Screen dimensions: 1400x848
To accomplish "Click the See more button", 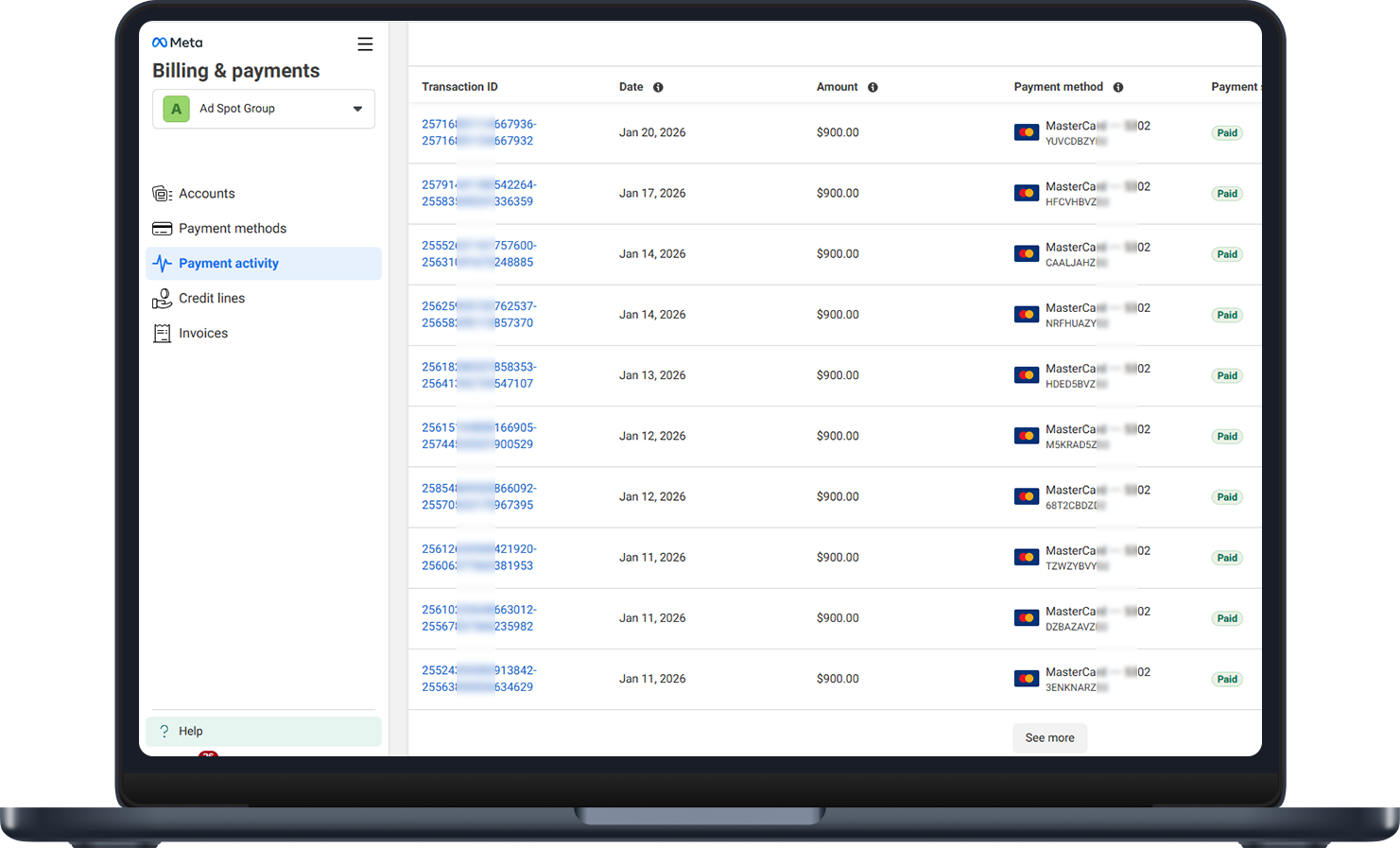I will click(x=1049, y=738).
